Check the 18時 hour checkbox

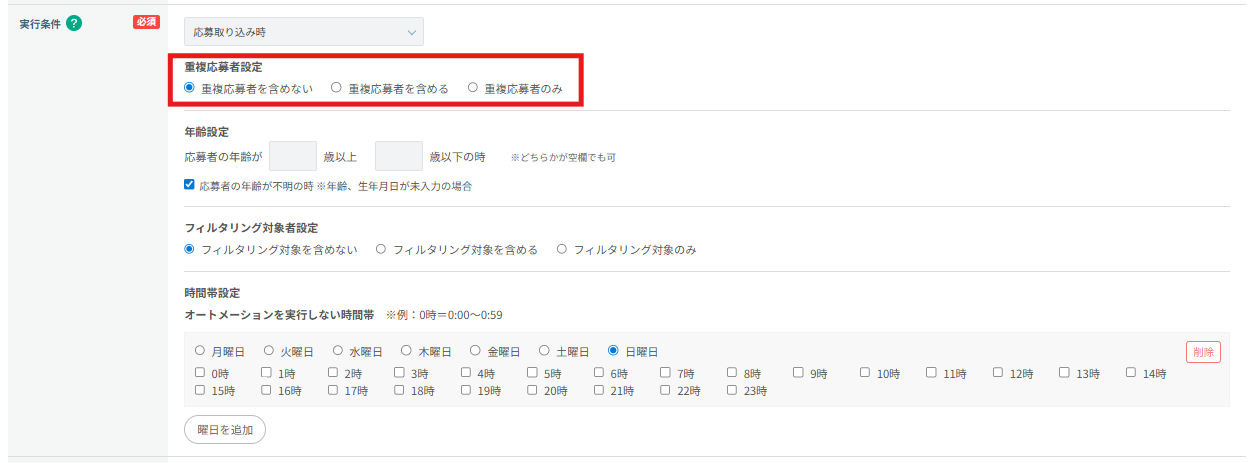click(x=400, y=391)
